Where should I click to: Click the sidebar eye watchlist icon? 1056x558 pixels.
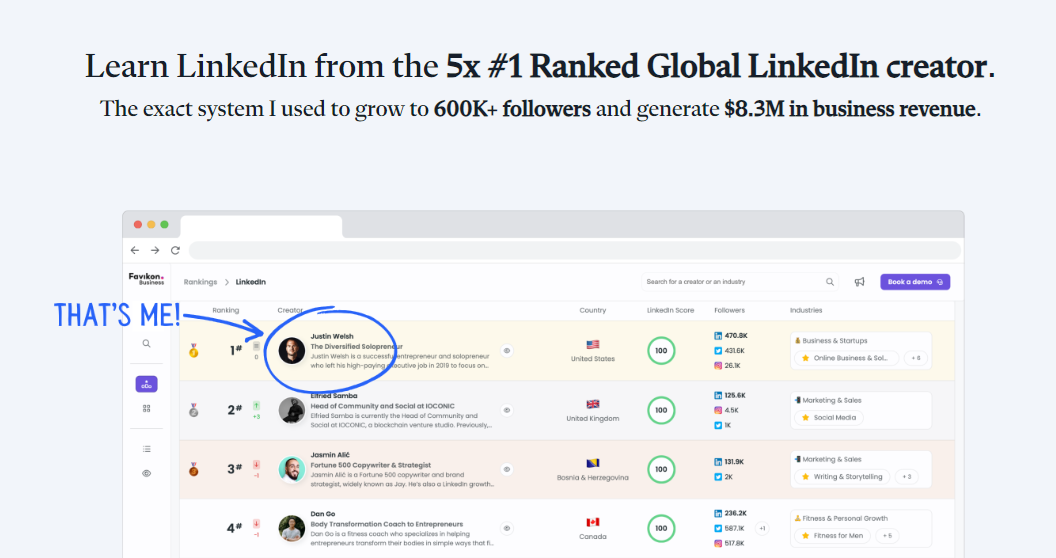tap(146, 473)
